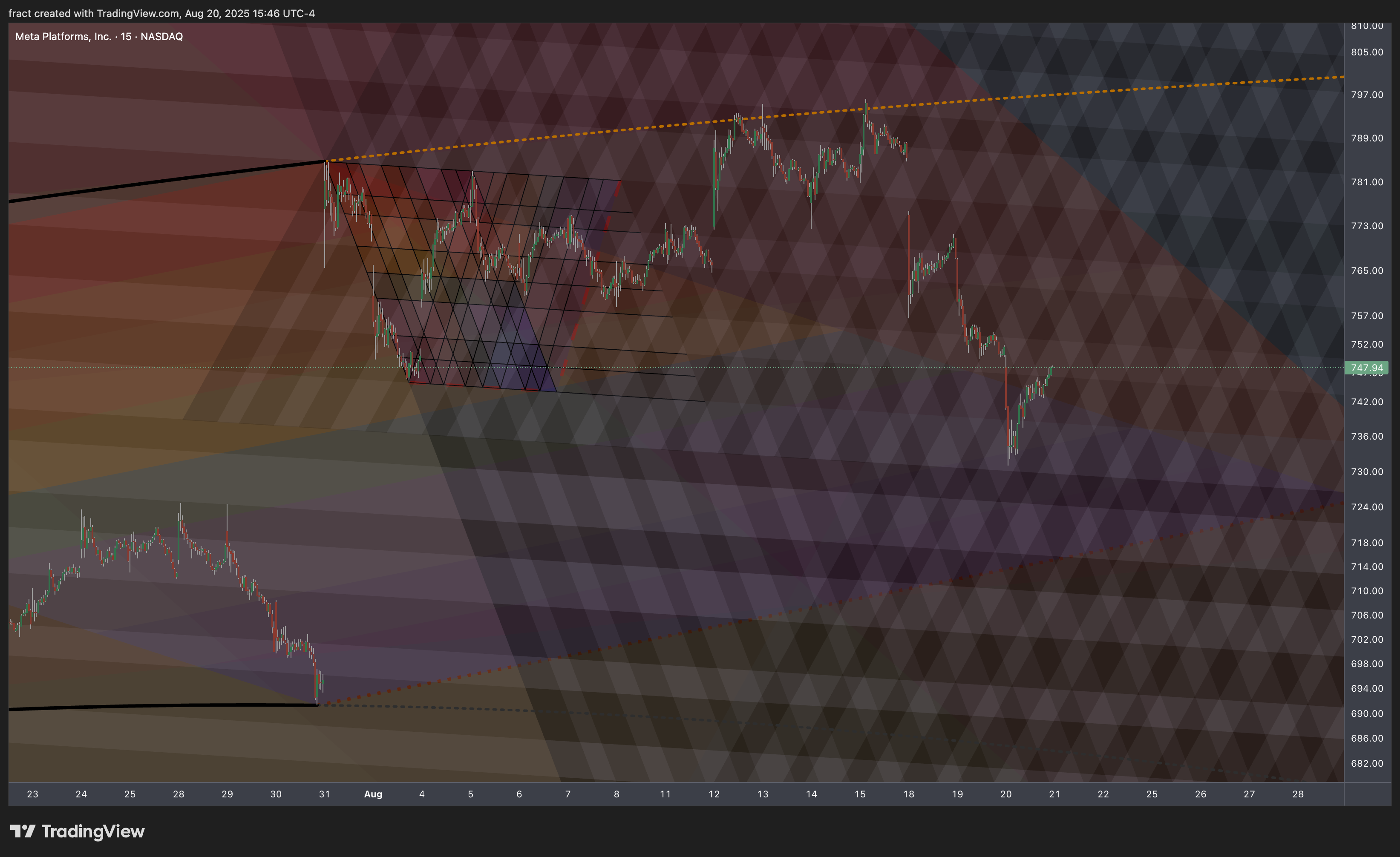Click the 686.00 price axis label

[1367, 738]
